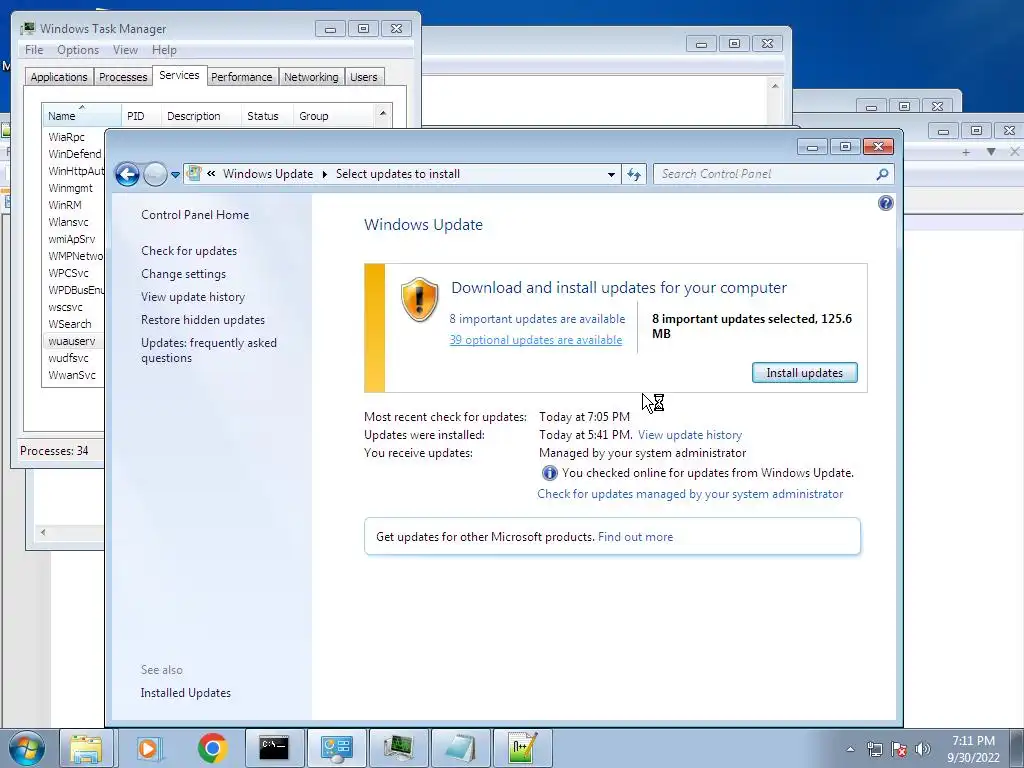The image size is (1024, 768).
Task: Click services list scroll-up arrow
Action: pyautogui.click(x=383, y=114)
